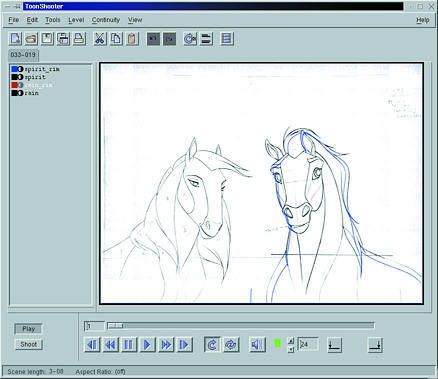
Task: Open the Tools menu
Action: 53,20
